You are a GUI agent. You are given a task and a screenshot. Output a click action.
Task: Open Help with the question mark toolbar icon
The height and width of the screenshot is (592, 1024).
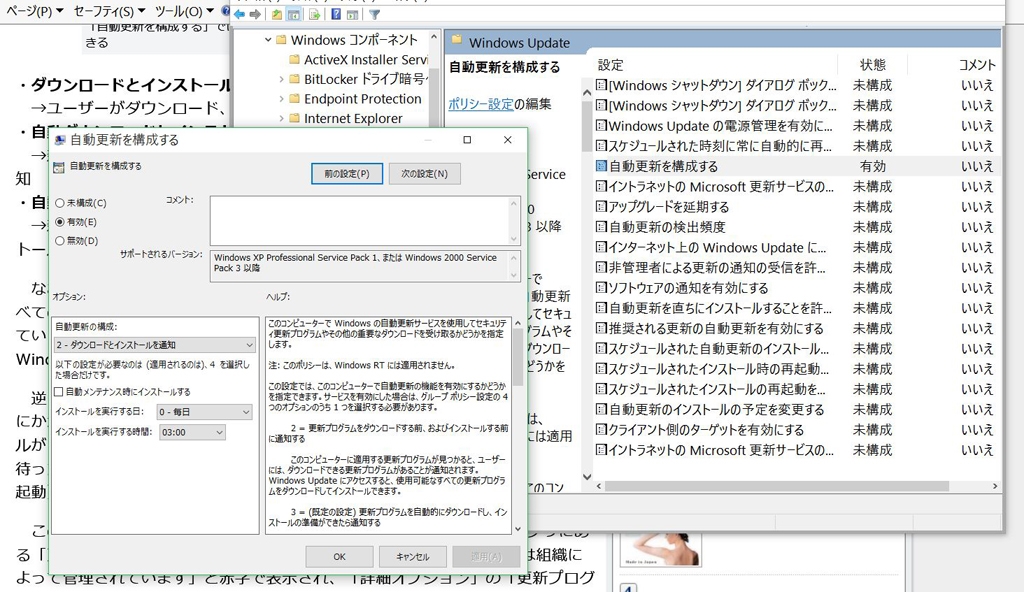coord(336,14)
